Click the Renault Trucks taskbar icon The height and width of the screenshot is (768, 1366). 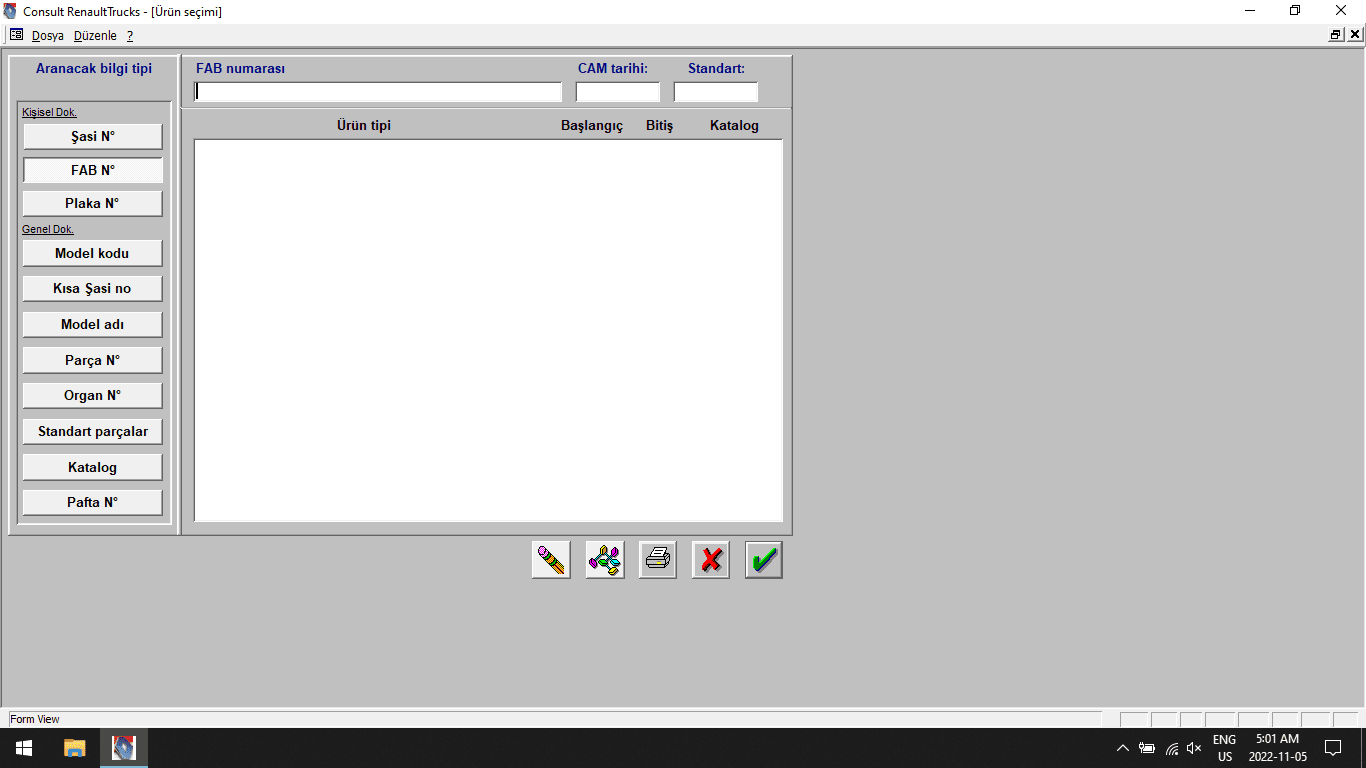[124, 748]
